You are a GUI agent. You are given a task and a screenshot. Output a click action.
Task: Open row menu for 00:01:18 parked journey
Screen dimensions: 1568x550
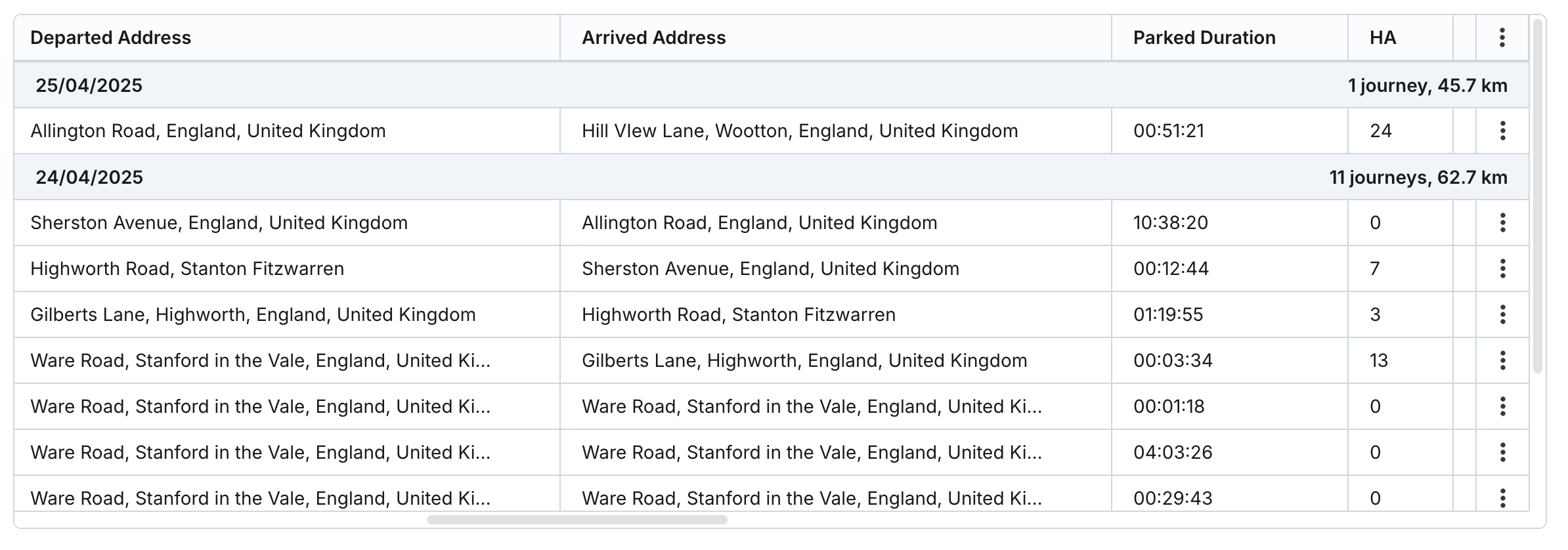click(x=1502, y=407)
